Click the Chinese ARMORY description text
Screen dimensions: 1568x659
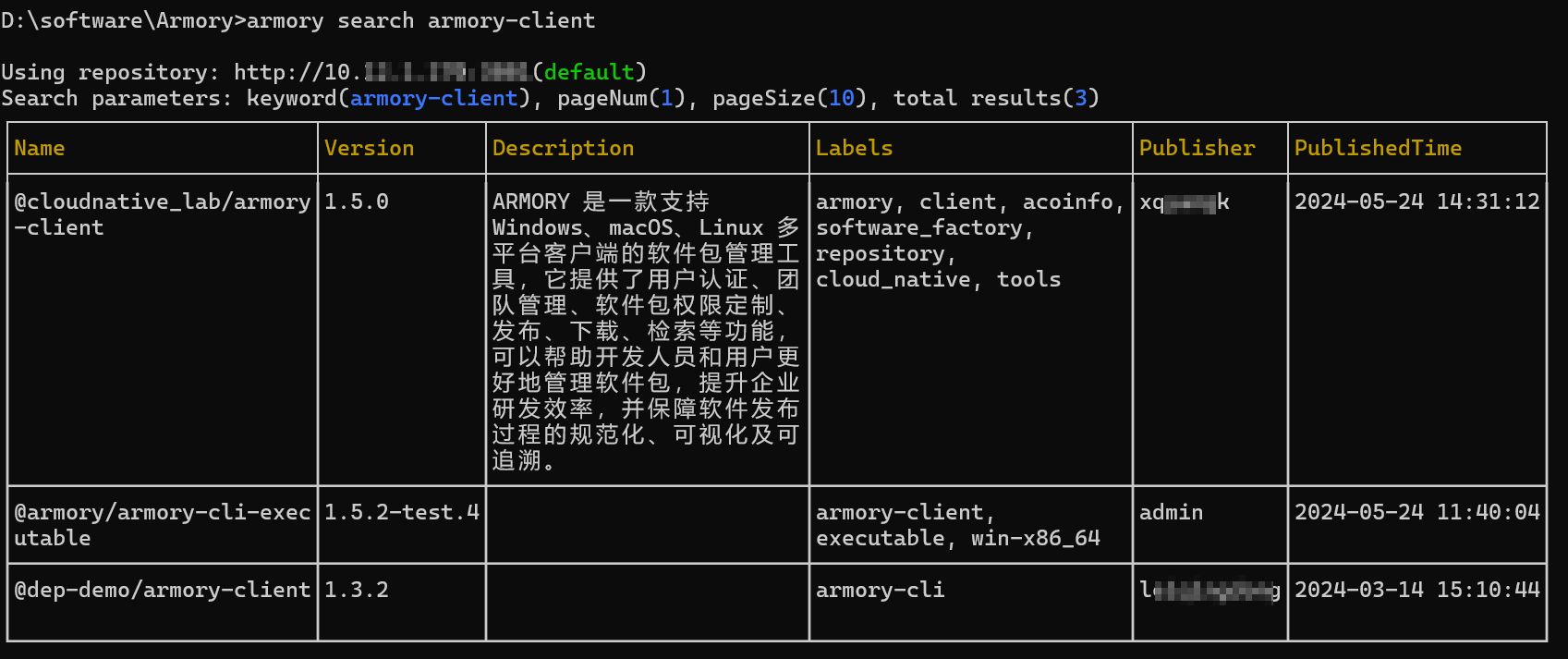point(646,330)
